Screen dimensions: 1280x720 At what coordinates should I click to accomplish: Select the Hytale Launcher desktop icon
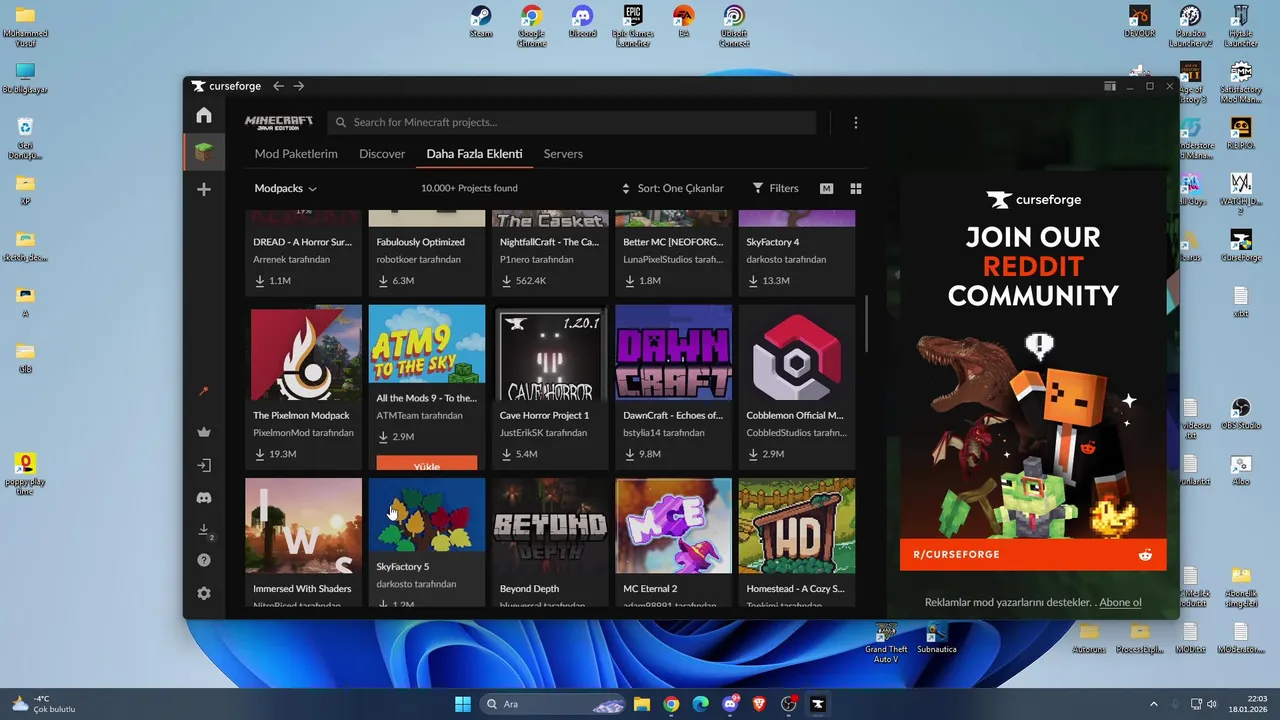1241,26
